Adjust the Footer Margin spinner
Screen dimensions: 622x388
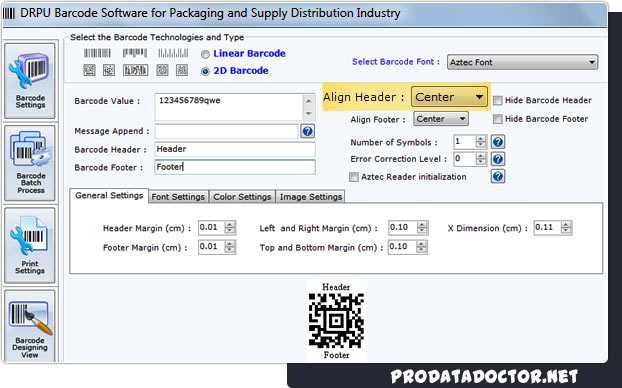(x=230, y=247)
